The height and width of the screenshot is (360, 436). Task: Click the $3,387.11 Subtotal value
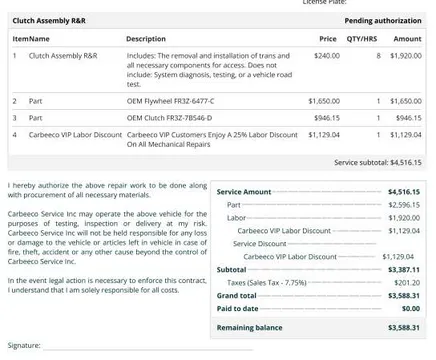(x=404, y=270)
